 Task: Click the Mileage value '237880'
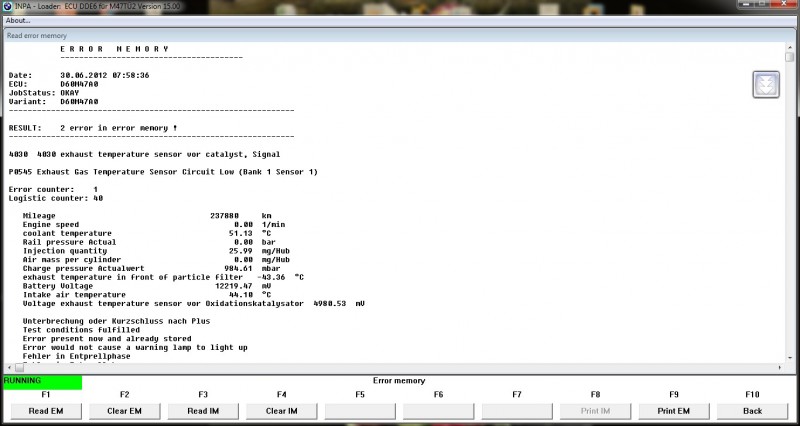pyautogui.click(x=224, y=216)
